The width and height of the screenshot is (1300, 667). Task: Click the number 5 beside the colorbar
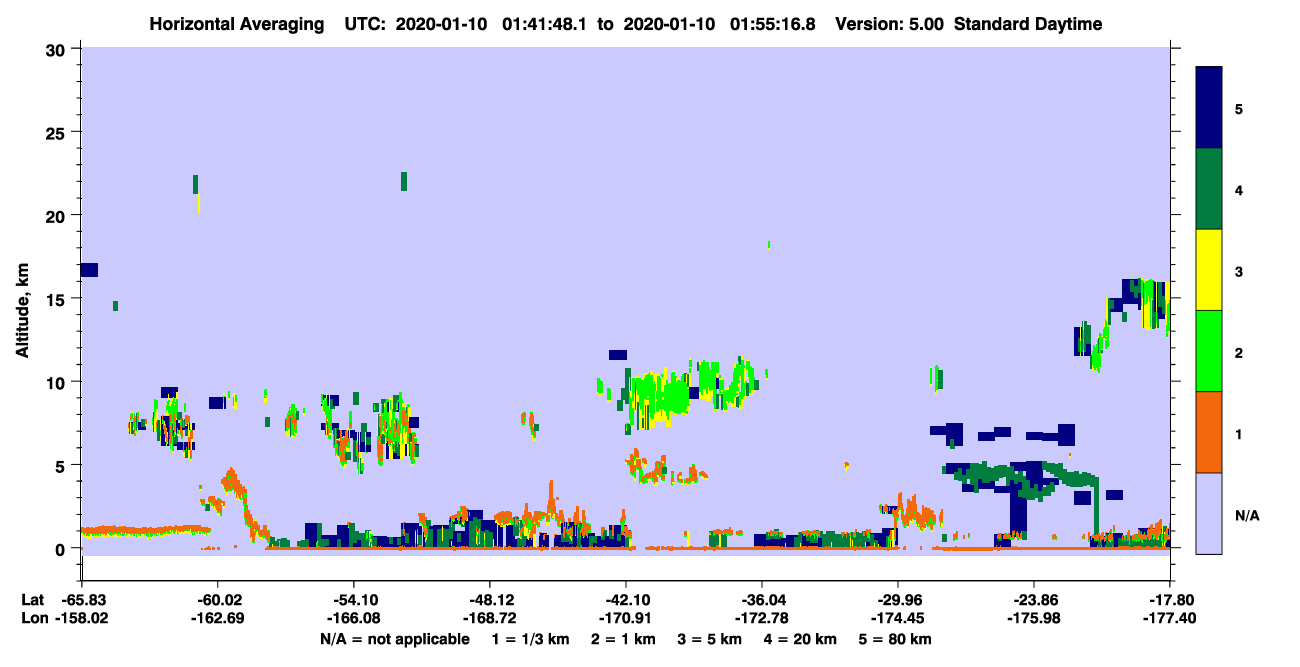(1238, 109)
